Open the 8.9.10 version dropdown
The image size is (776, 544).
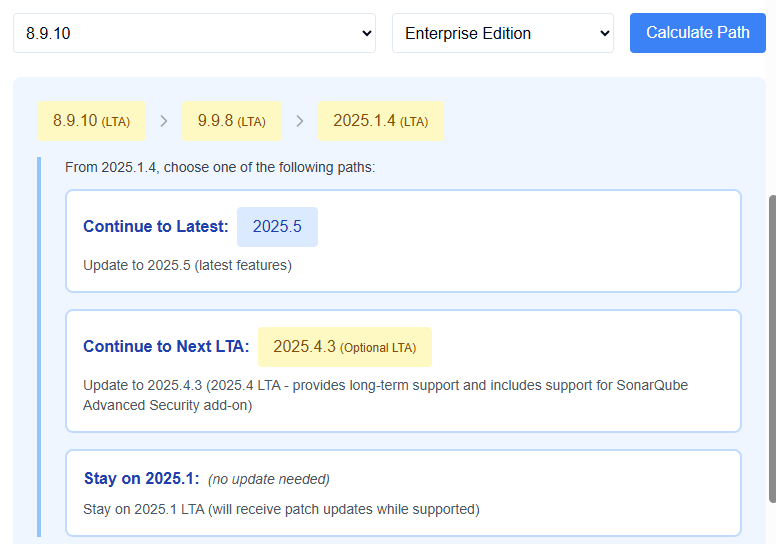point(194,33)
